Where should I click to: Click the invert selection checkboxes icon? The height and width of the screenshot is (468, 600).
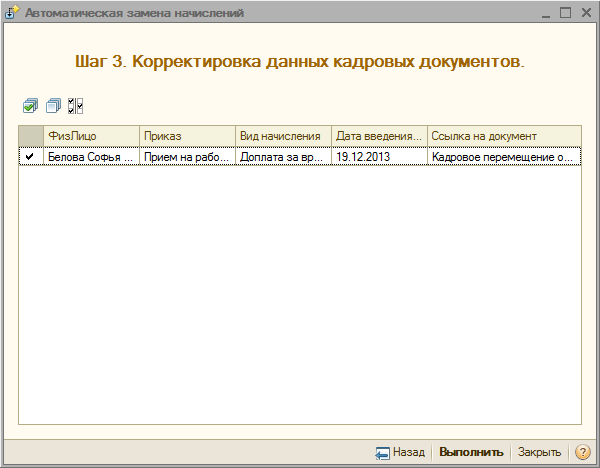[x=76, y=105]
